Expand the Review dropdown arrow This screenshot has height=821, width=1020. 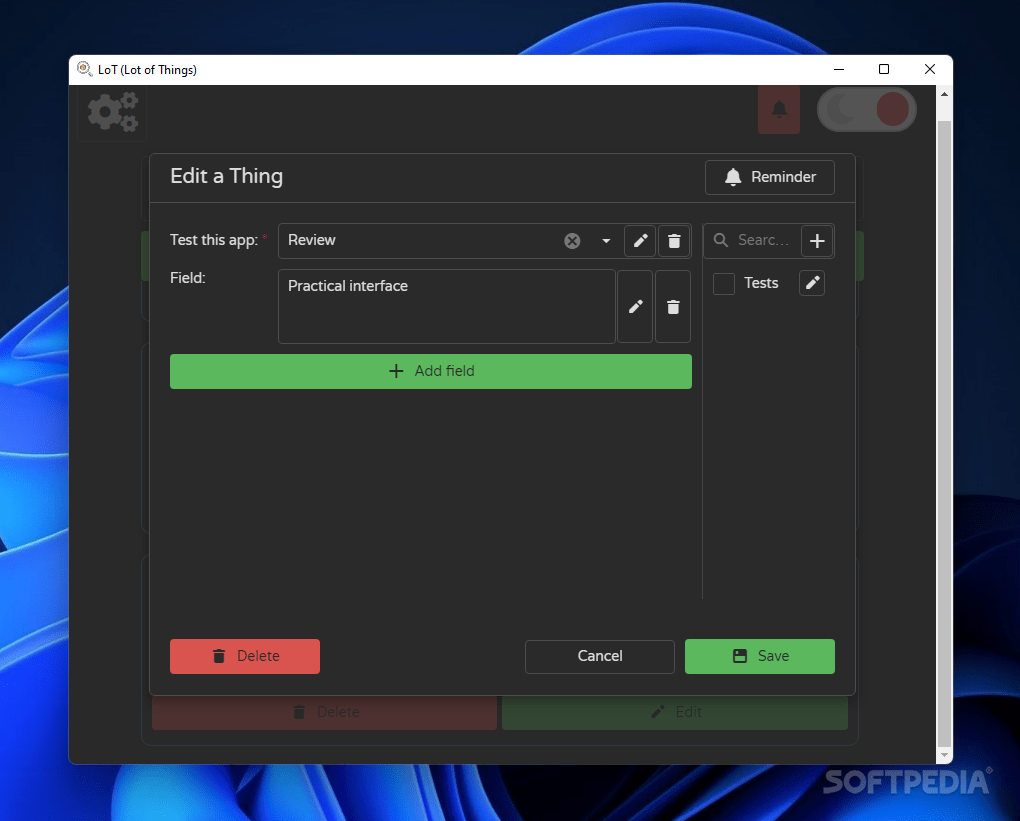pyautogui.click(x=606, y=241)
